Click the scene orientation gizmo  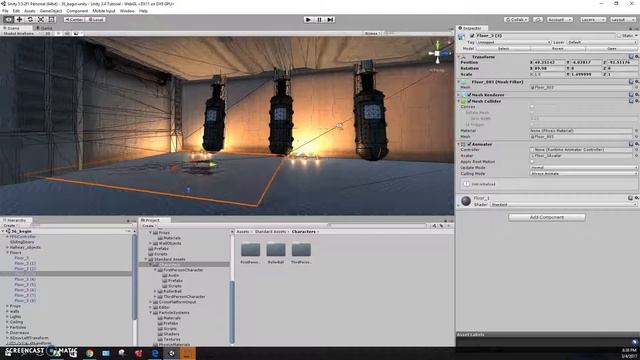(438, 53)
